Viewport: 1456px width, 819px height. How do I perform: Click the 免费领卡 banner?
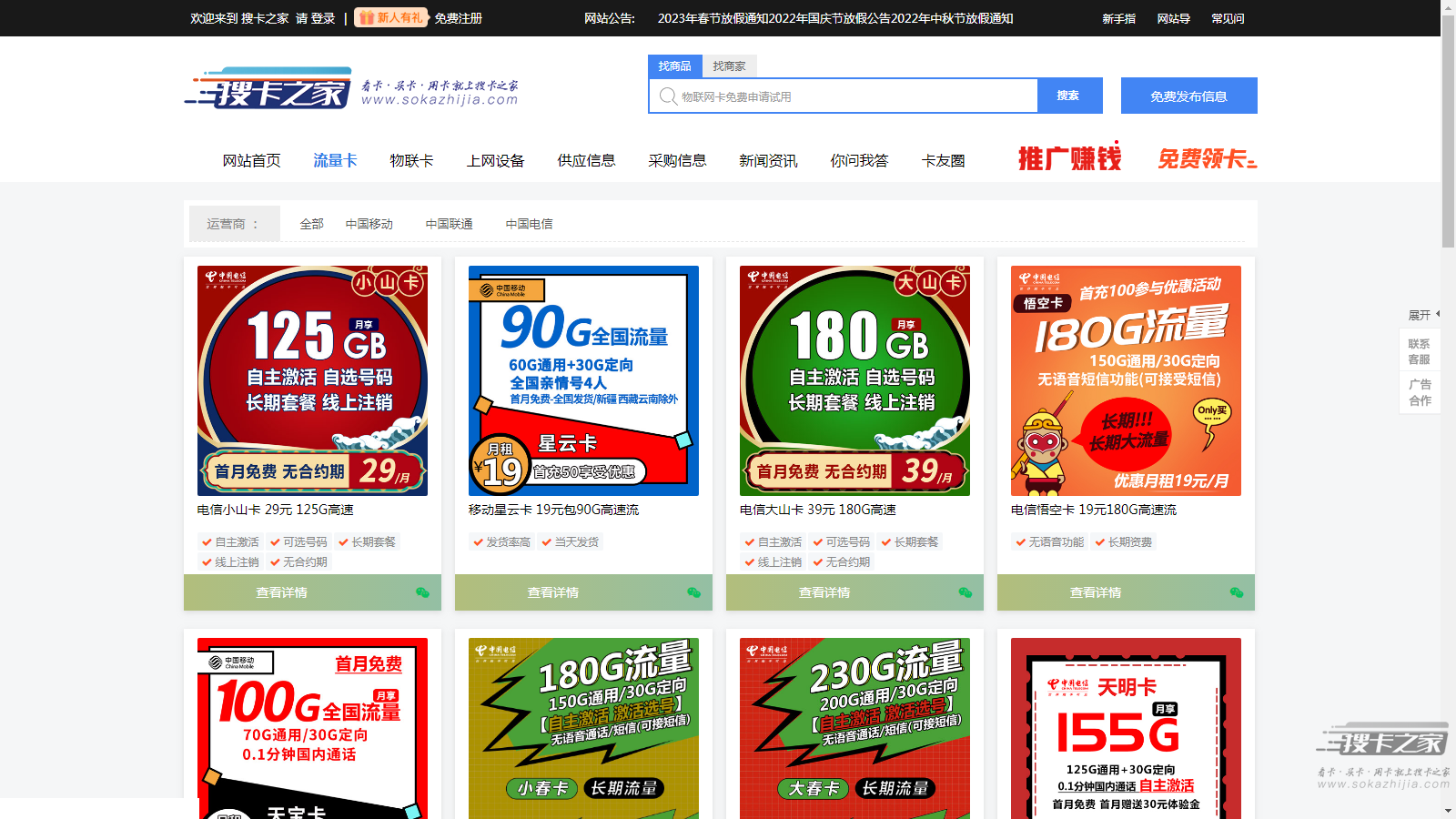pos(1207,158)
